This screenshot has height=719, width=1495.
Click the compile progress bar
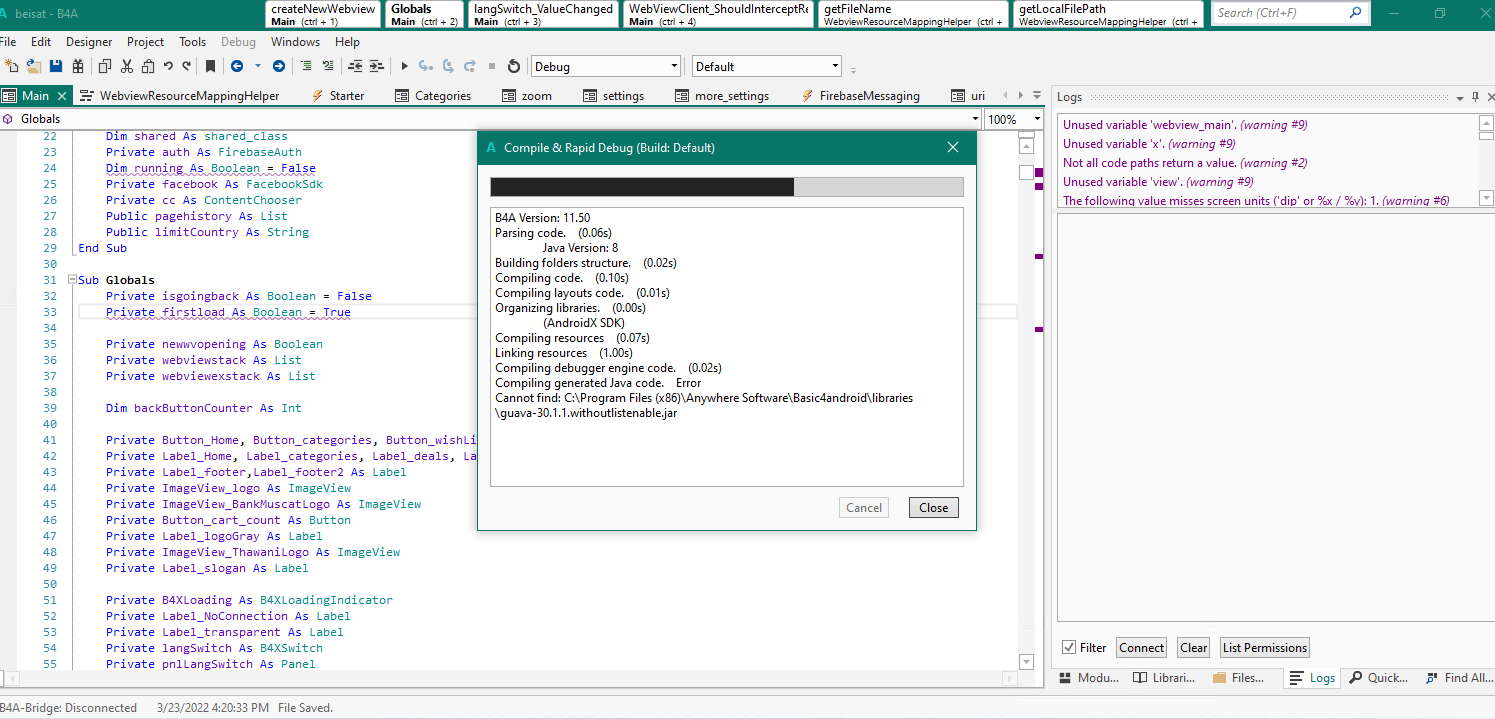pyautogui.click(x=727, y=186)
